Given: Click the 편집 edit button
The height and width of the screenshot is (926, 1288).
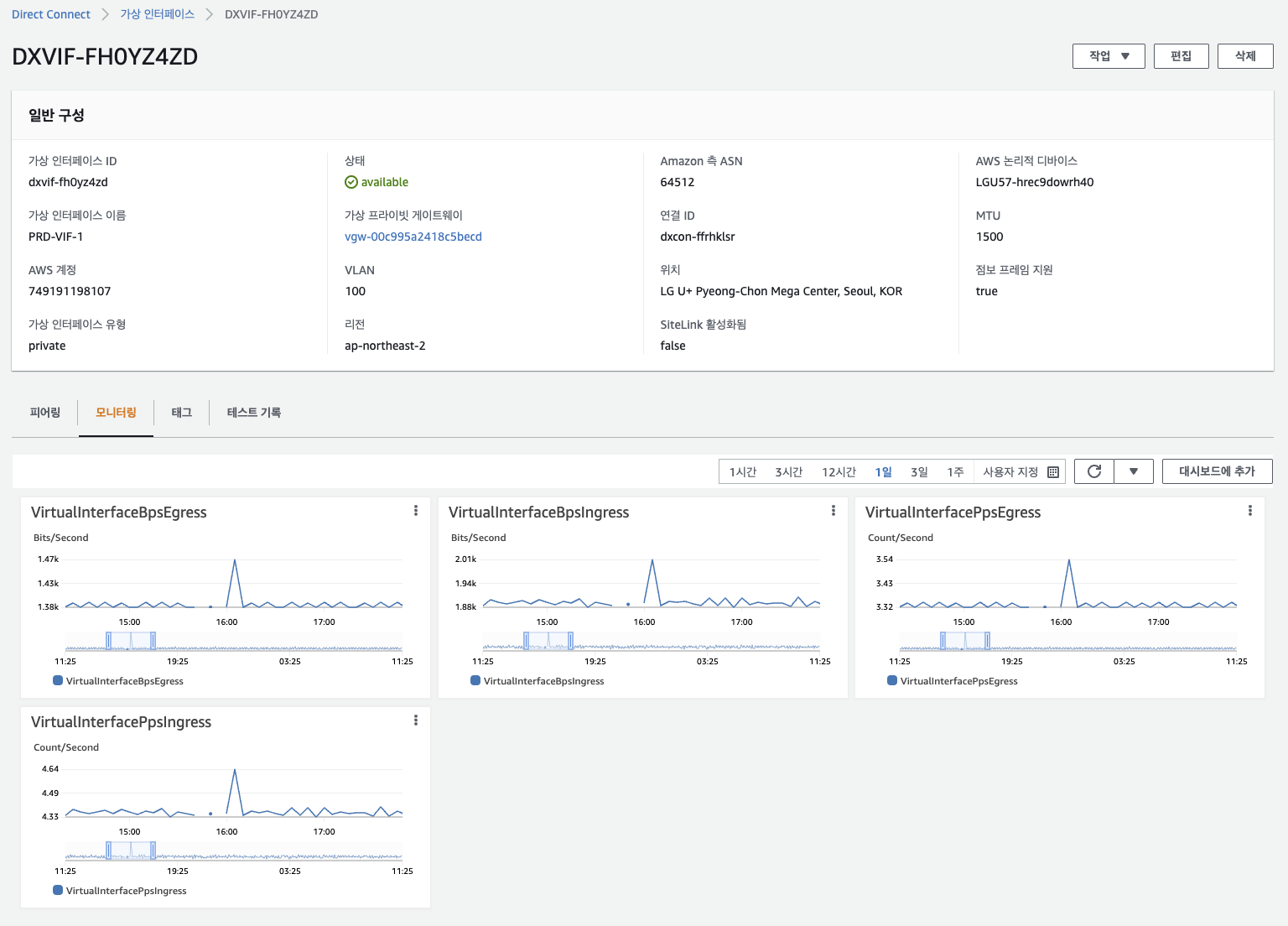Looking at the screenshot, I should [1181, 56].
